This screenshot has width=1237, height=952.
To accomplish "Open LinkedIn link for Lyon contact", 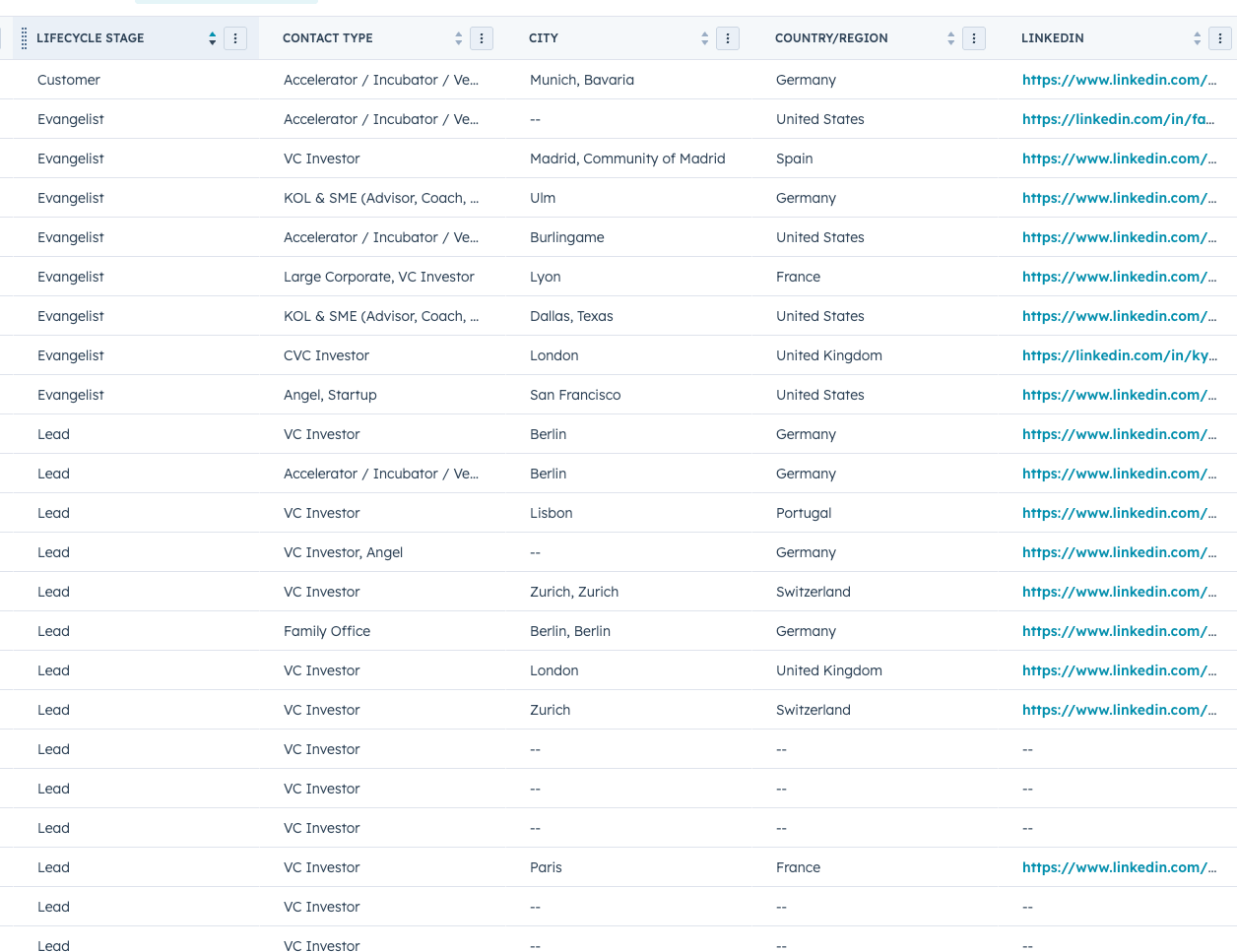I will (1120, 277).
